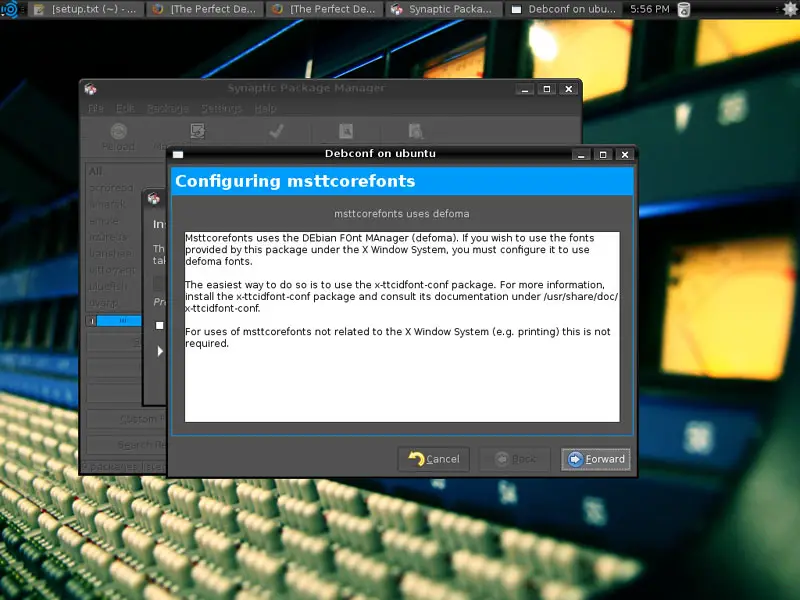Click the Synaptic window title icon
The image size is (800, 600).
coord(91,89)
